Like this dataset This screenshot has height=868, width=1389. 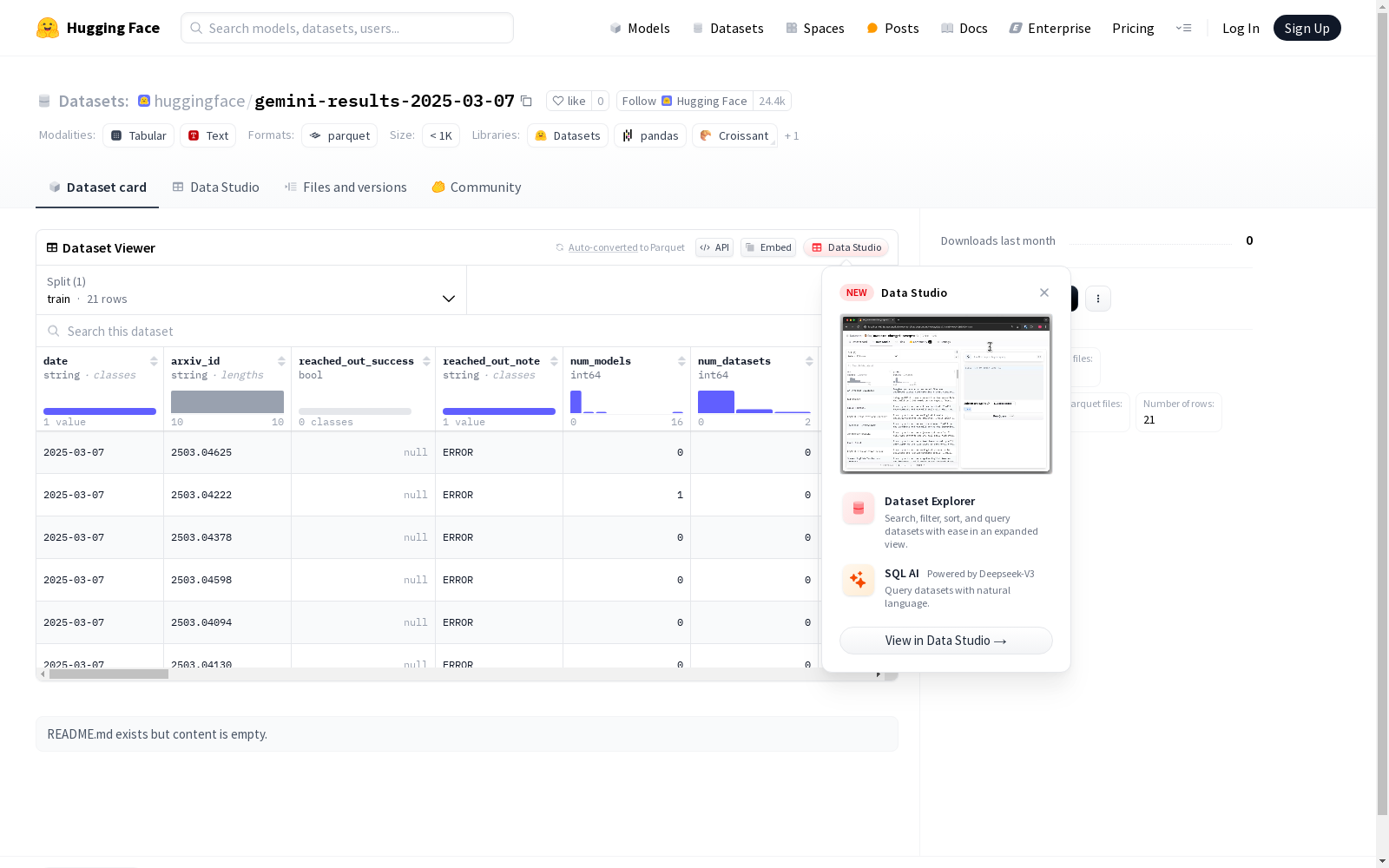[x=569, y=101]
